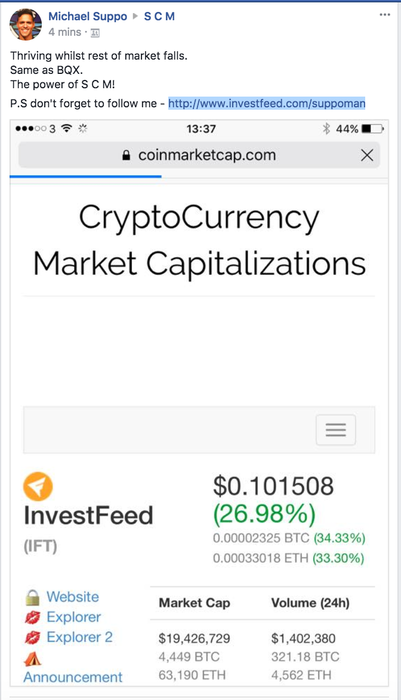Click the padlock secure site icon
The height and width of the screenshot is (700, 401).
point(126,155)
